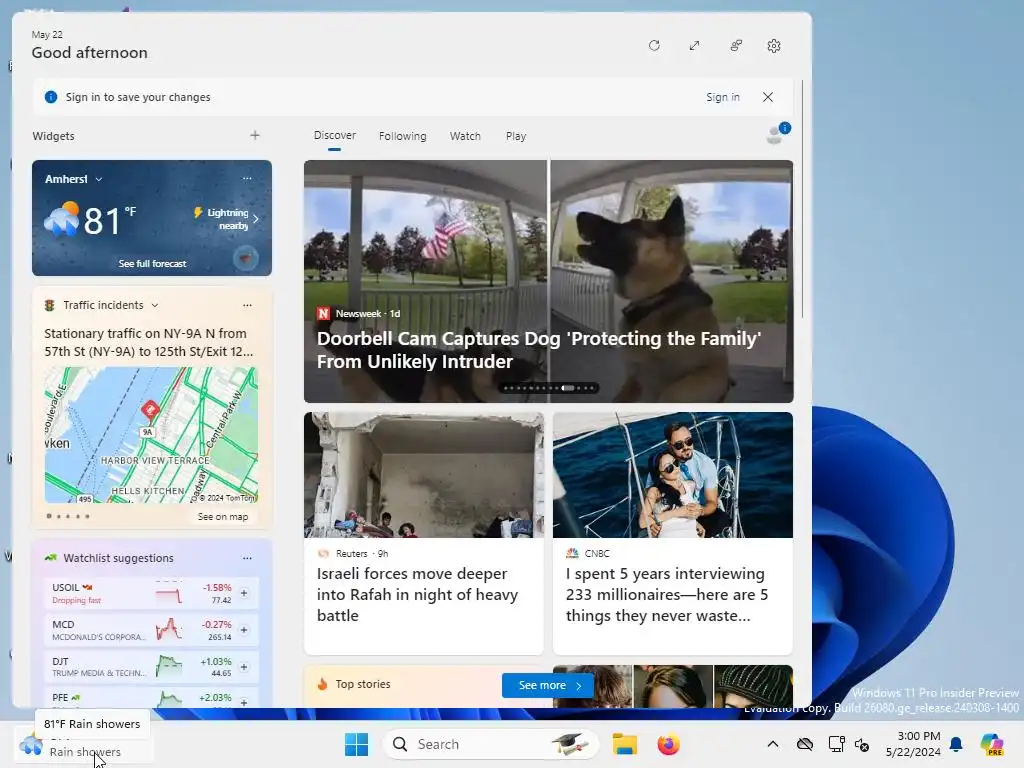
Task: Click See full forecast
Action: click(152, 263)
